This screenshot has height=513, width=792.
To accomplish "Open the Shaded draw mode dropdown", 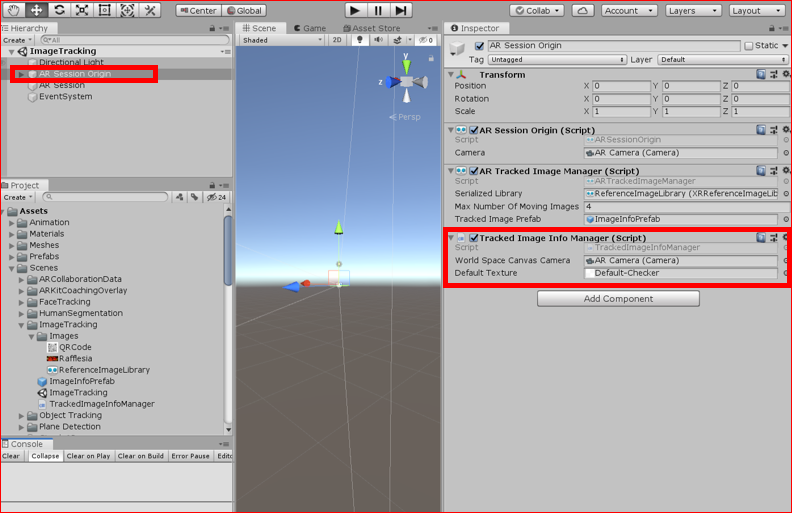I will click(282, 40).
